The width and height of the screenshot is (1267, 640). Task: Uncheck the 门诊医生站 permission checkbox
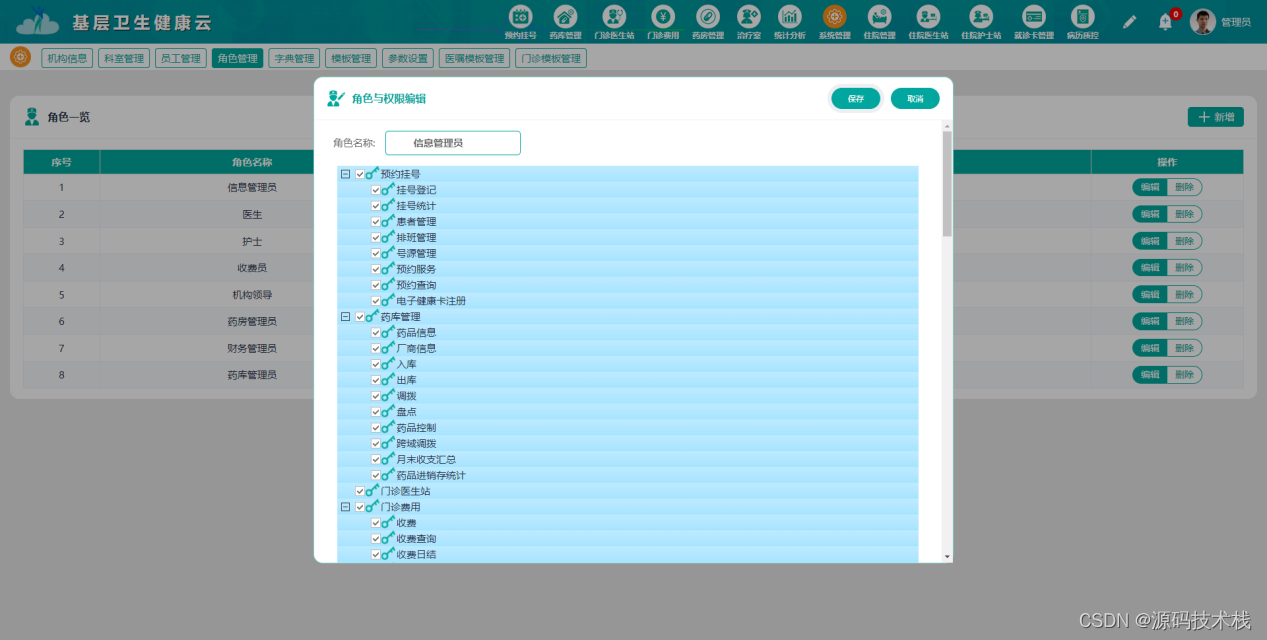tap(360, 491)
